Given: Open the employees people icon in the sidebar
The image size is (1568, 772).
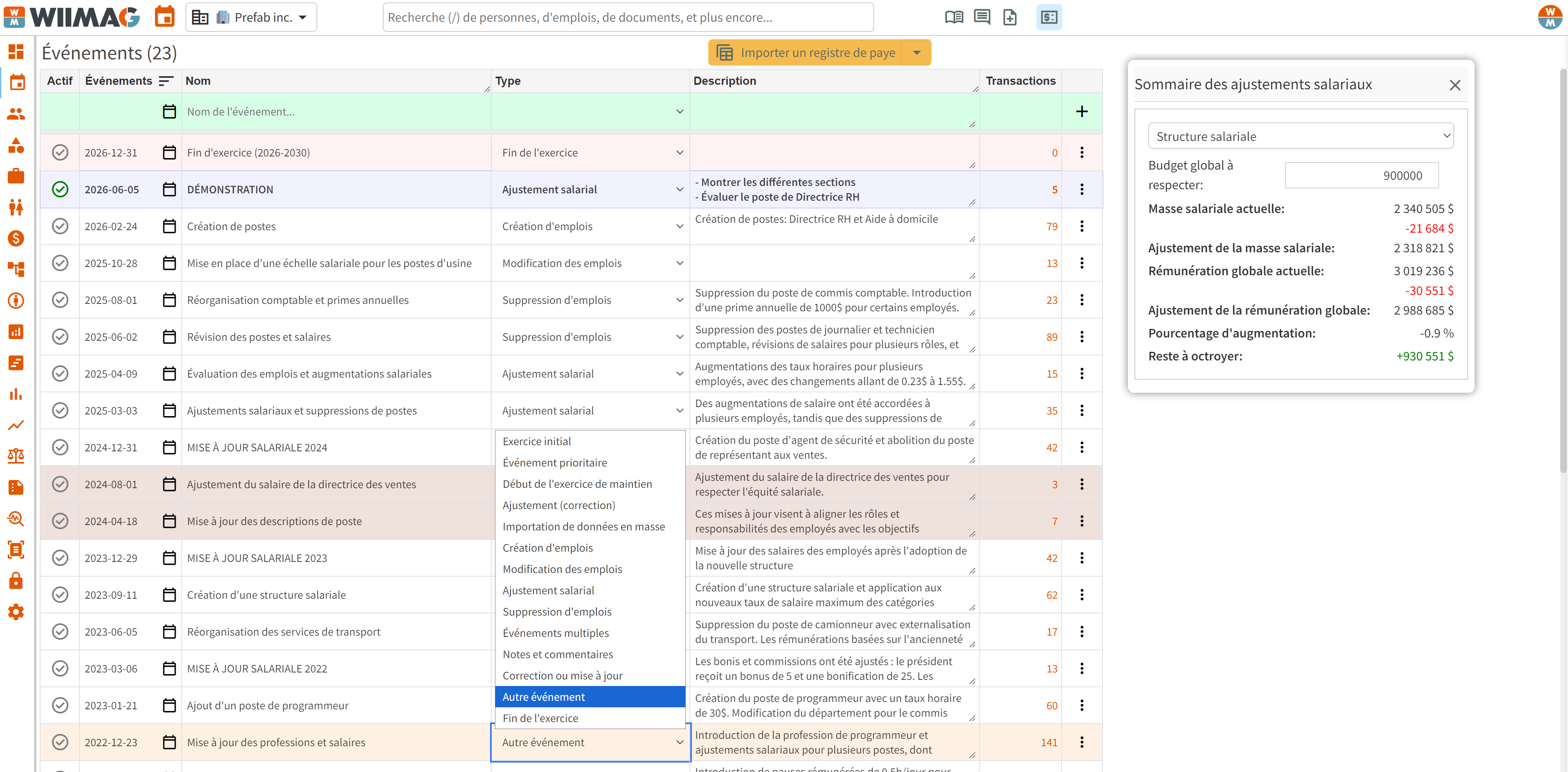Looking at the screenshot, I should coord(16,114).
